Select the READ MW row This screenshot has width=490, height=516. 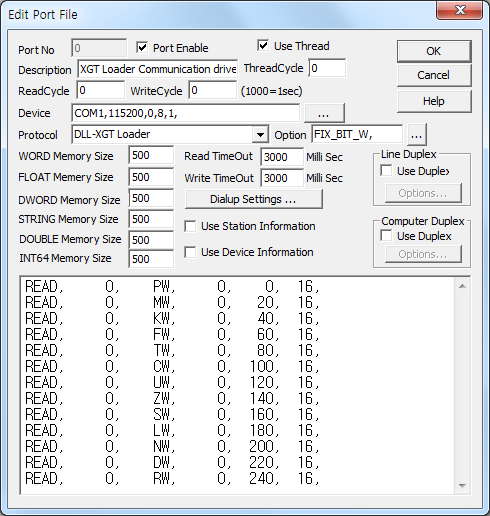tap(172, 302)
